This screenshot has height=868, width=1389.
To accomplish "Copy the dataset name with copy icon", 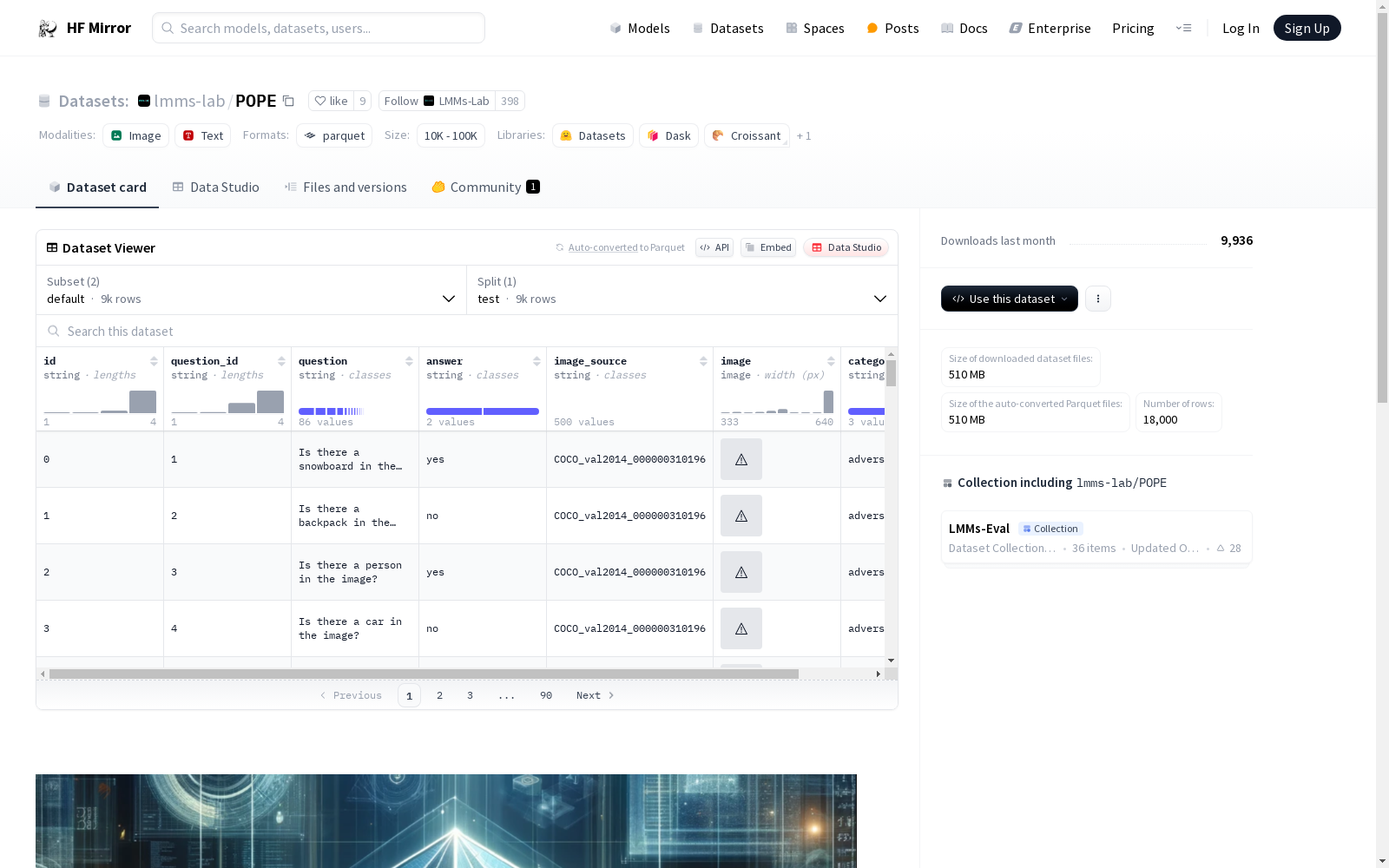I will pyautogui.click(x=288, y=102).
